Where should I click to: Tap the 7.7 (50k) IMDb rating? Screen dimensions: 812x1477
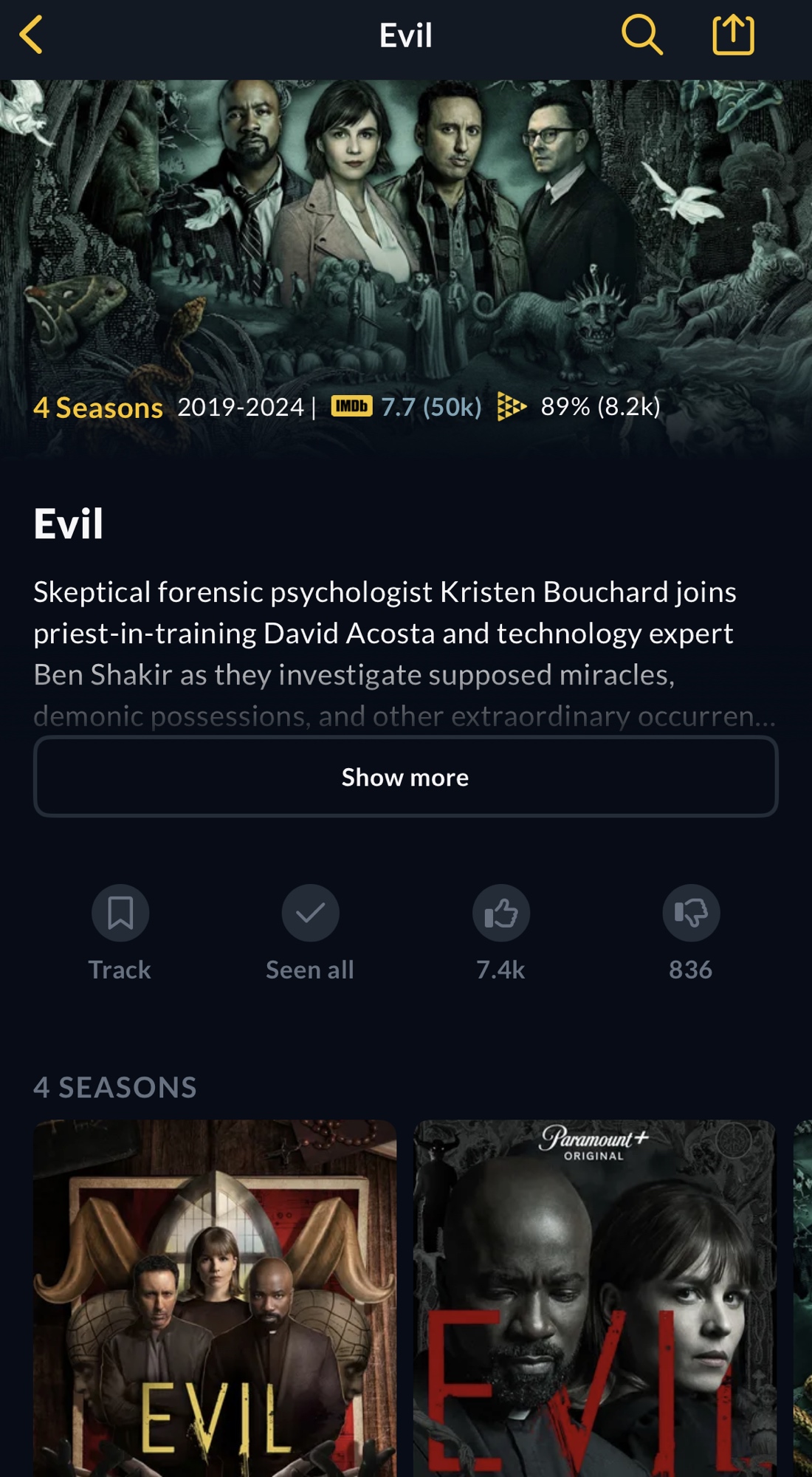pyautogui.click(x=431, y=407)
